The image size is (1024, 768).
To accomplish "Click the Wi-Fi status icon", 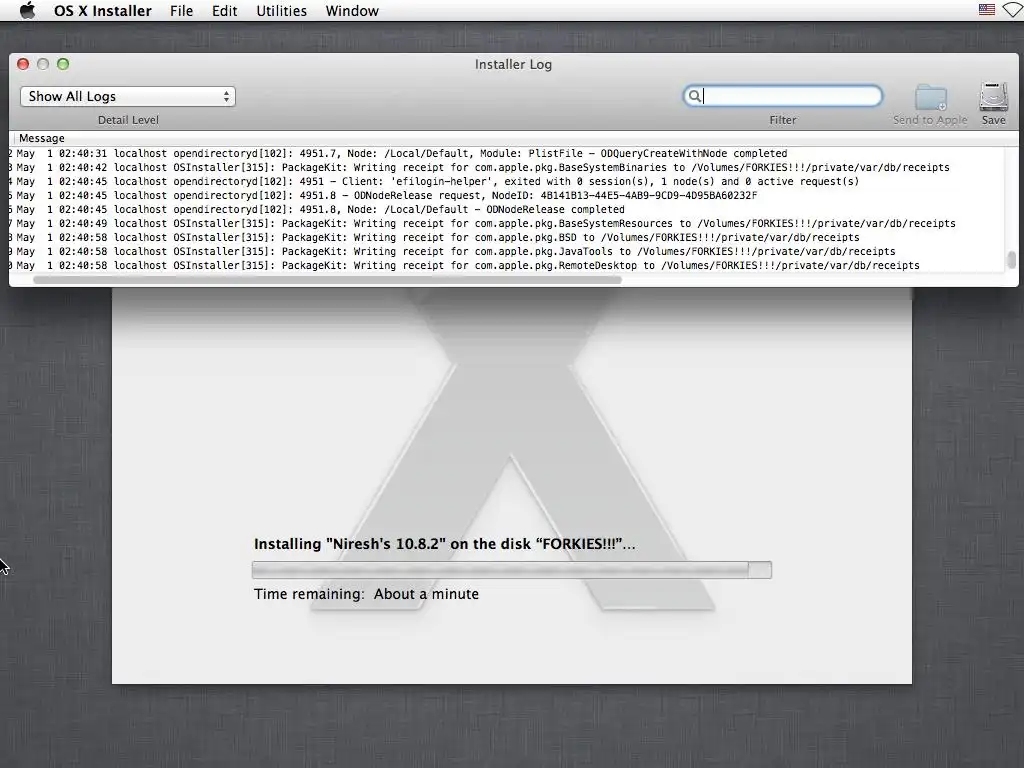I will pyautogui.click(x=1014, y=10).
